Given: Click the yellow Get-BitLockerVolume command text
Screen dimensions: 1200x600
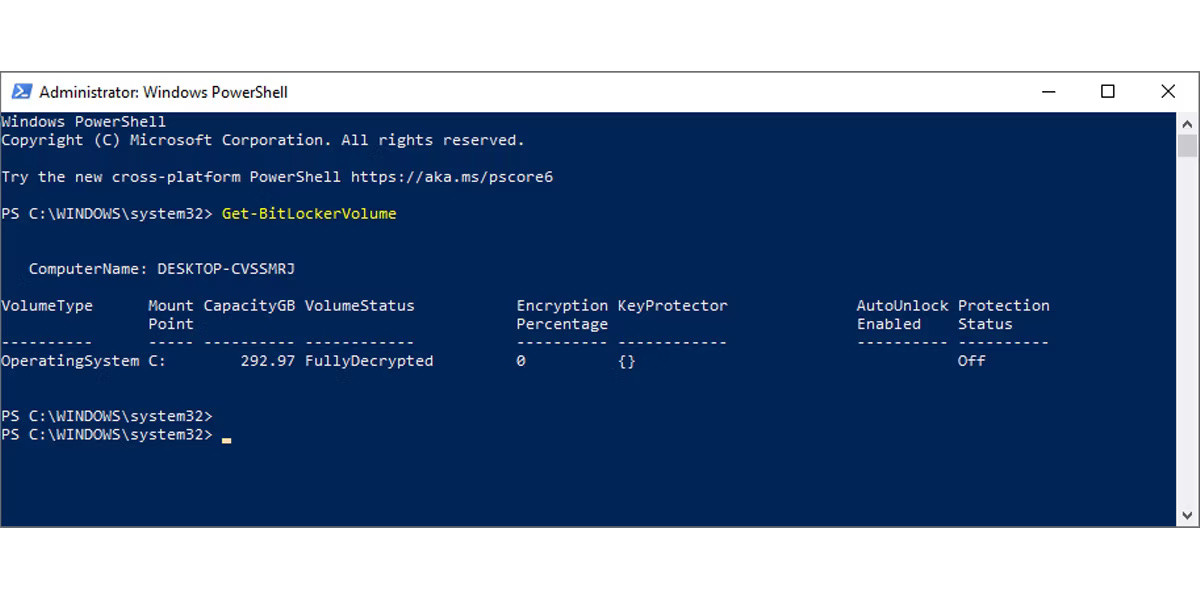Looking at the screenshot, I should coord(308,213).
